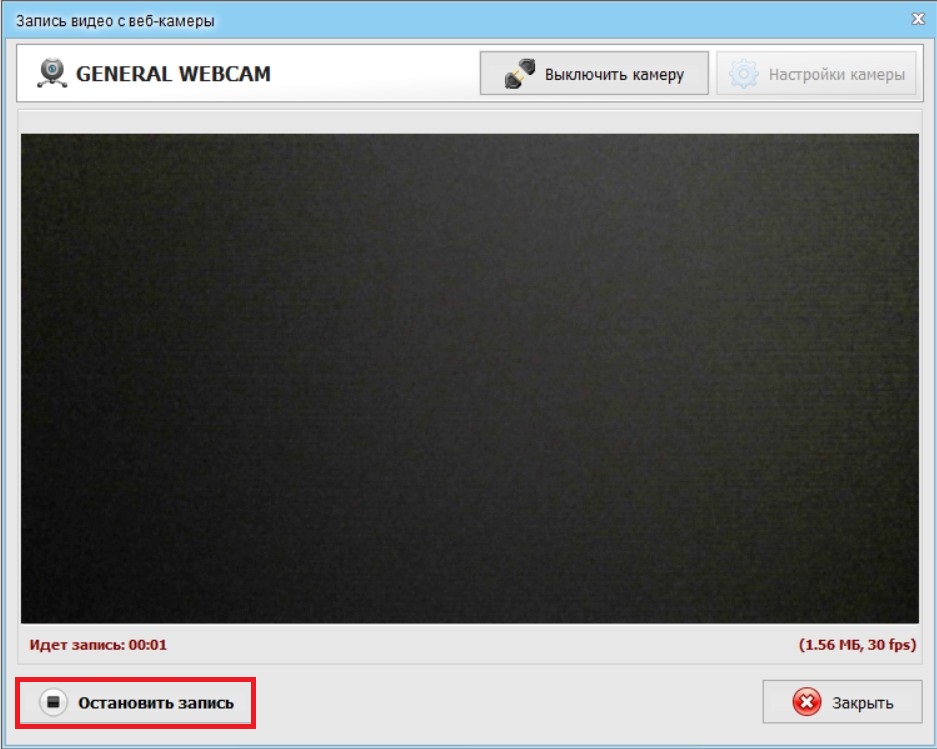Screen dimensions: 937x749
Task: Turn off camera via Выключить камеру
Action: point(594,74)
